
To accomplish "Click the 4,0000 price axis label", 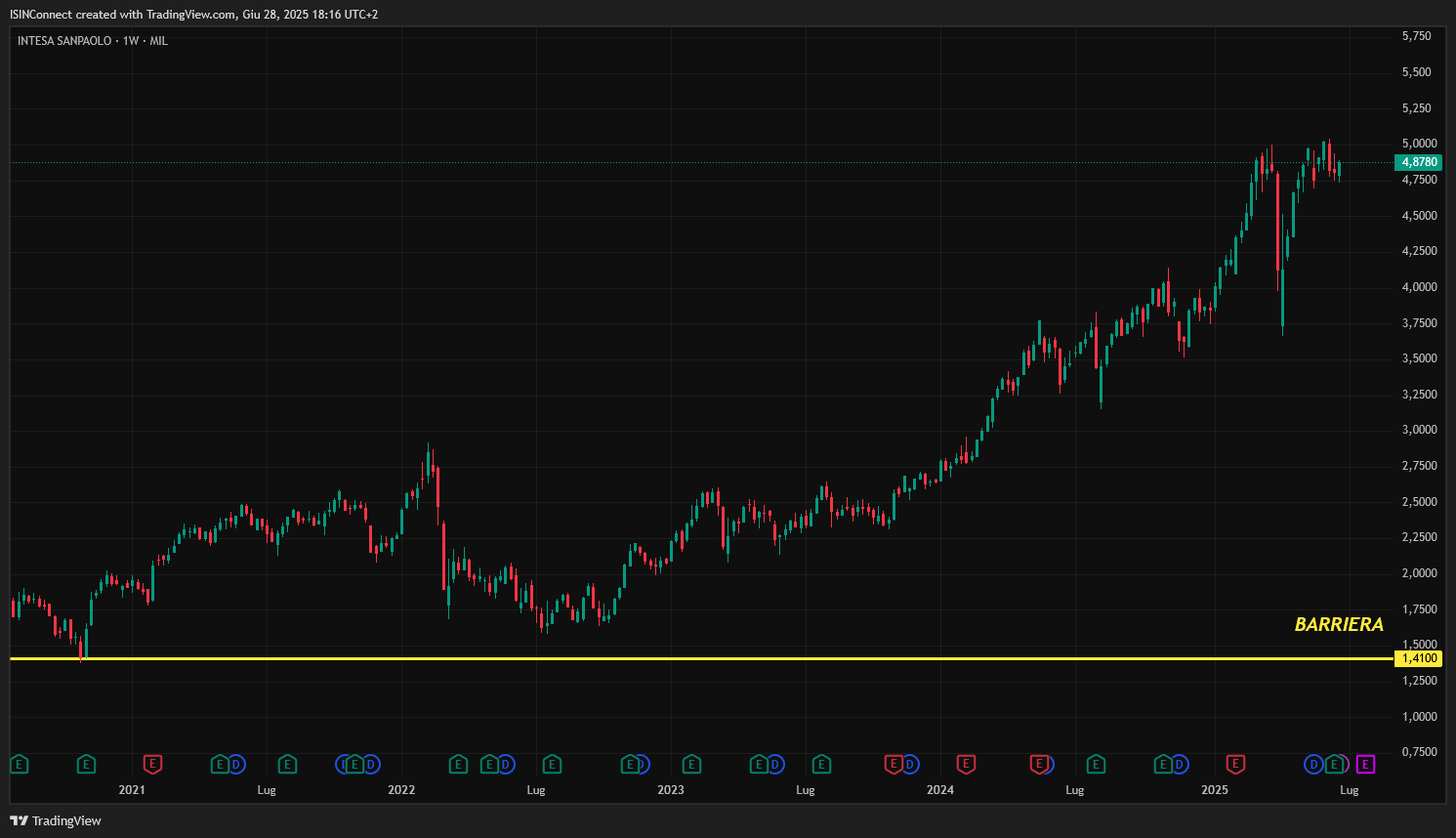I will (1420, 287).
